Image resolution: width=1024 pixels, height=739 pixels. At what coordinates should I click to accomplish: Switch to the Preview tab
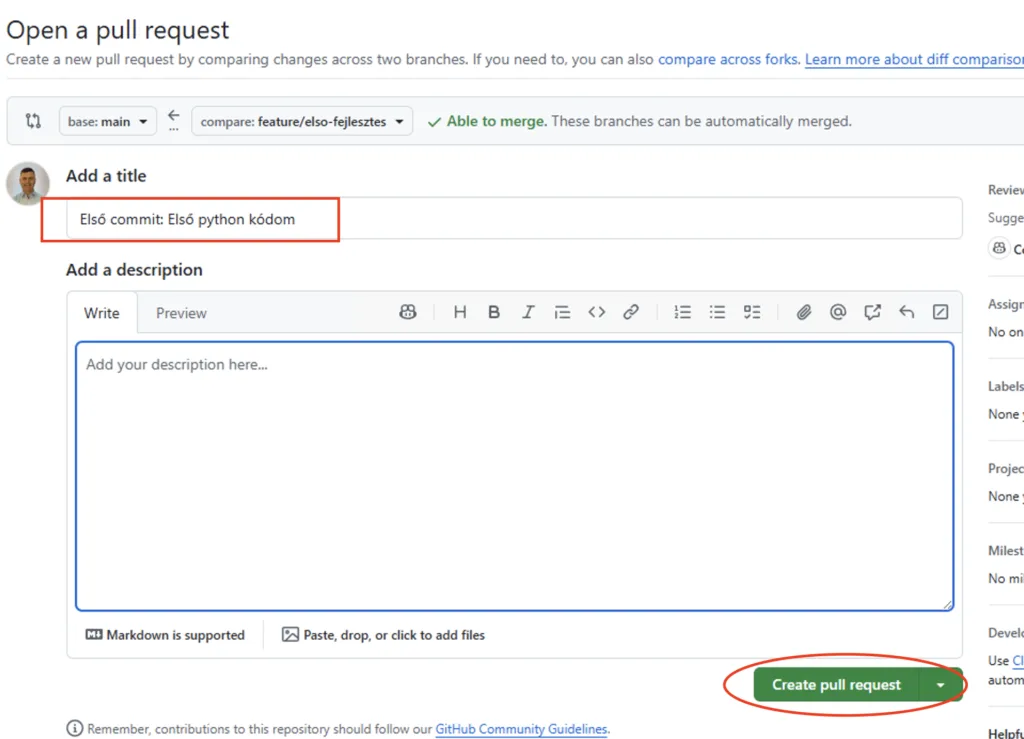181,313
